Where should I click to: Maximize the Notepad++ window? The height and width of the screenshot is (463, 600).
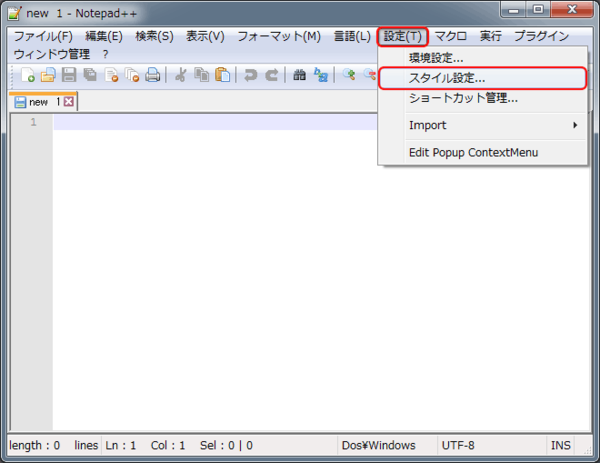(x=538, y=10)
